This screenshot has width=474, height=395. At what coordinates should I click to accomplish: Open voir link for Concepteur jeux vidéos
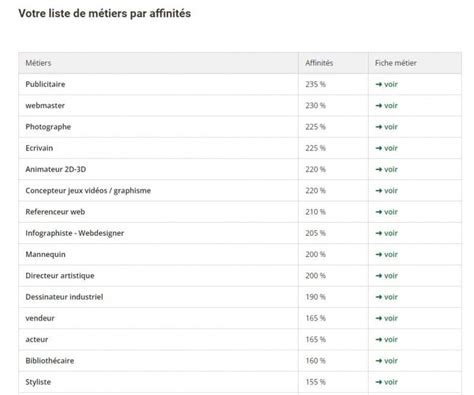[387, 191]
